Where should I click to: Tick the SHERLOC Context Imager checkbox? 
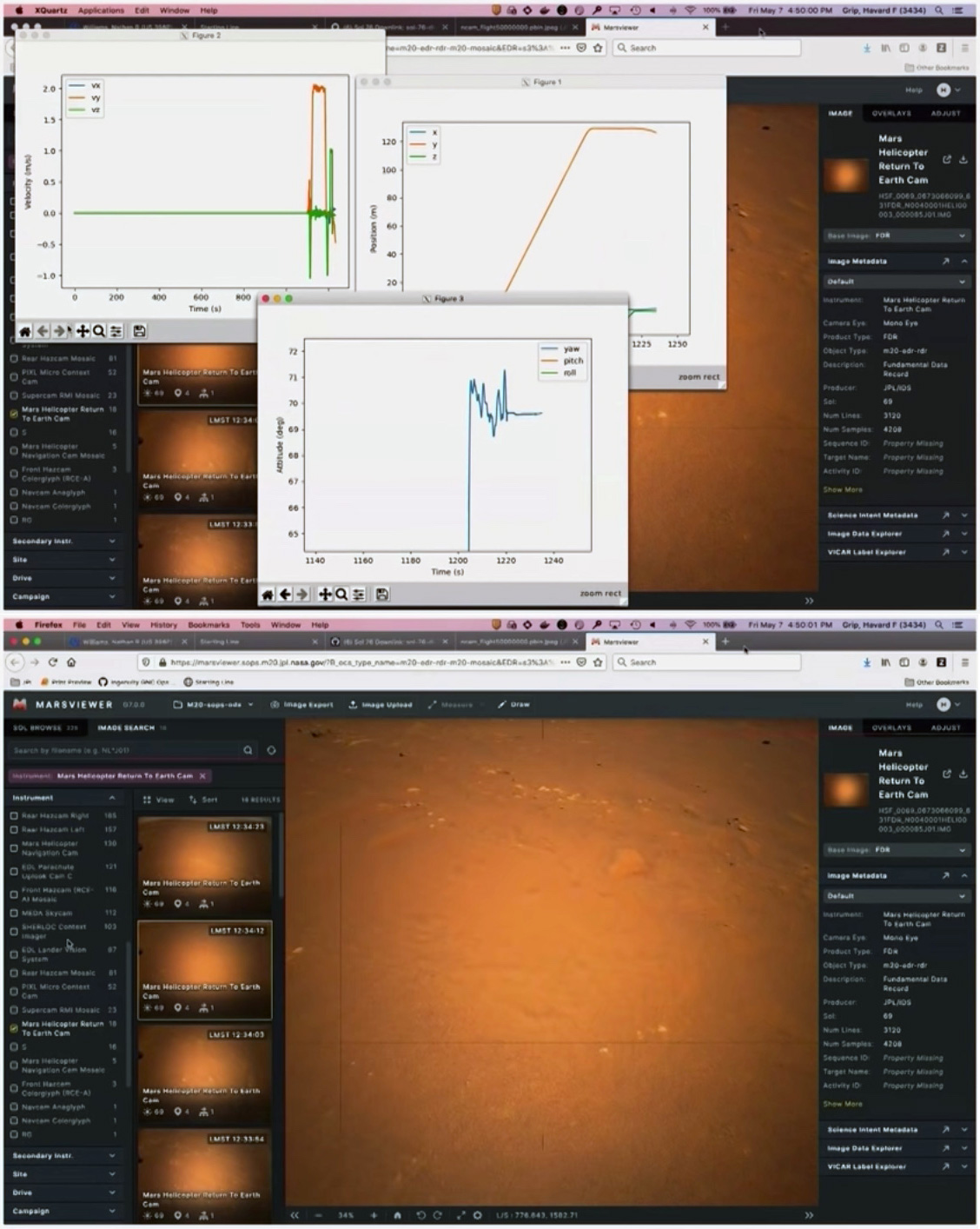click(x=14, y=931)
